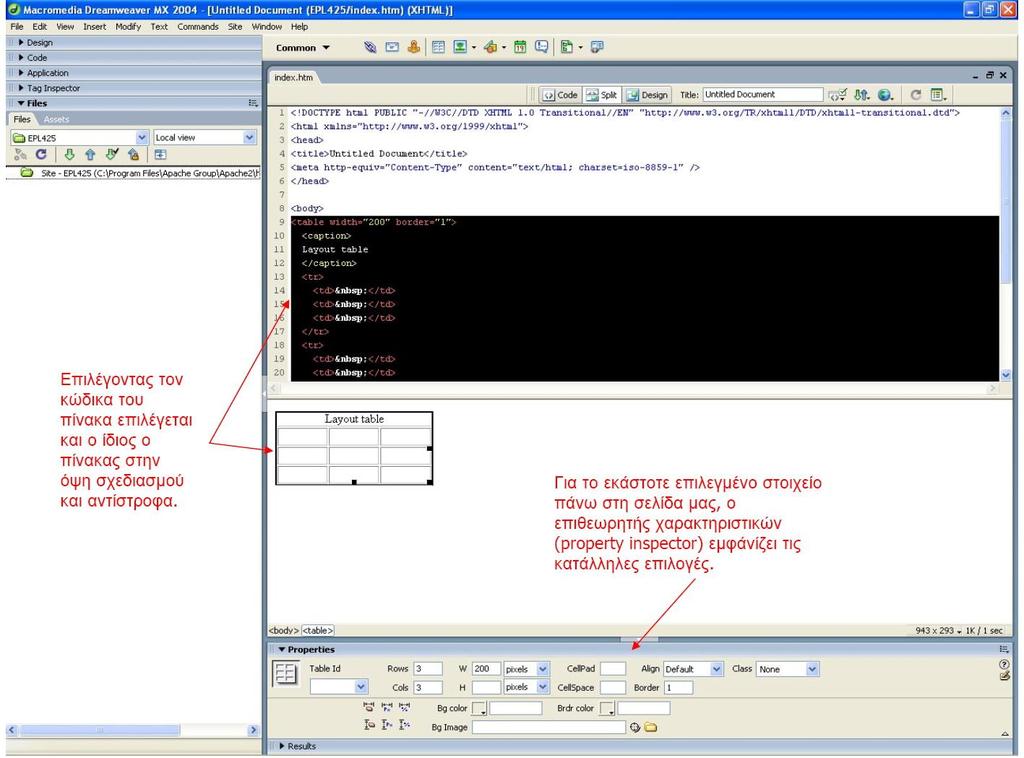This screenshot has width=1024, height=758.
Task: Open the Table Id dropdown
Action: (x=360, y=687)
